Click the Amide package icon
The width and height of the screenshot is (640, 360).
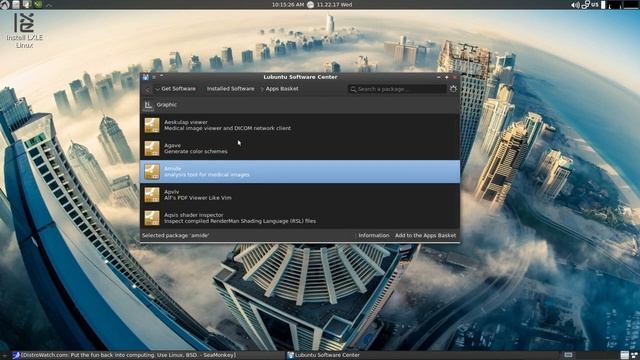coord(152,171)
